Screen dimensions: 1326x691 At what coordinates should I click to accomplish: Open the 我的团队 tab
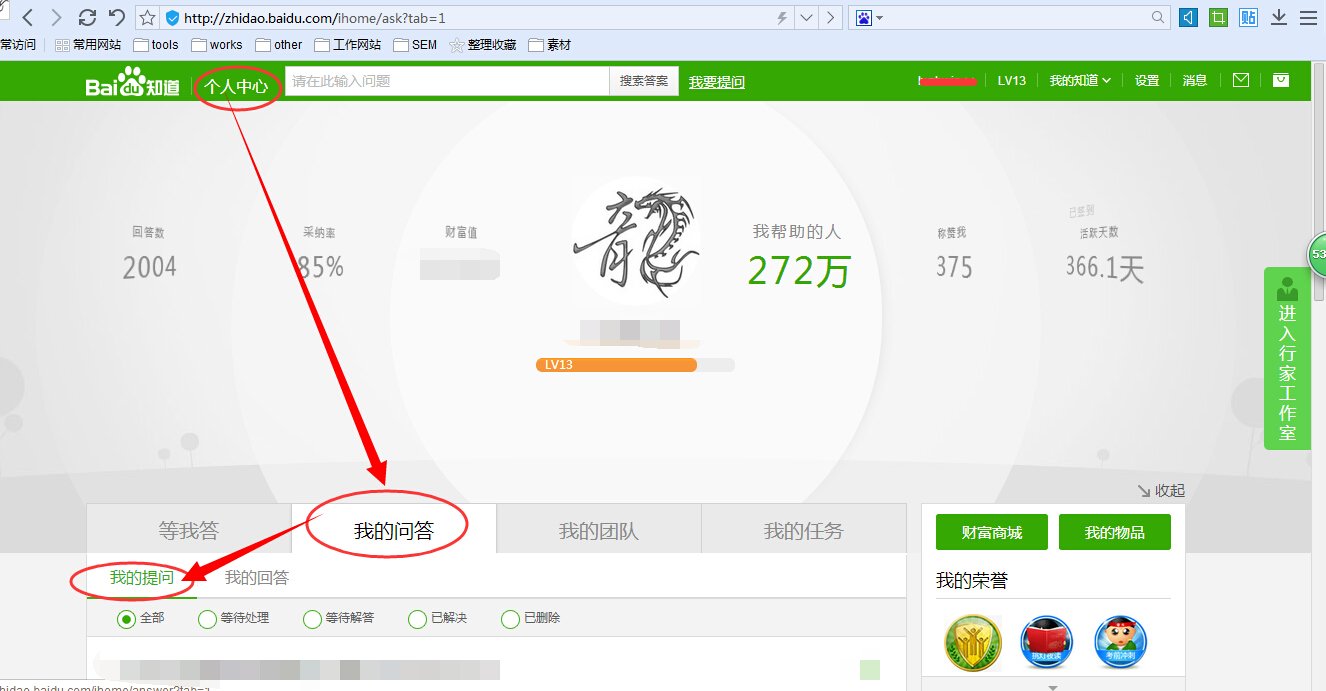point(597,529)
